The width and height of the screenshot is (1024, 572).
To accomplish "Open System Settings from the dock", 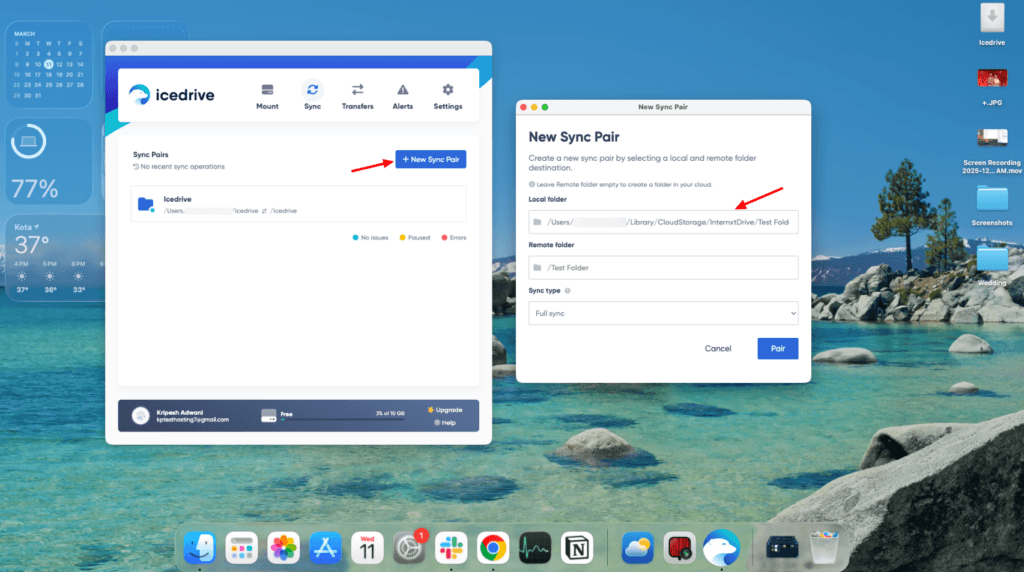I will click(x=409, y=547).
